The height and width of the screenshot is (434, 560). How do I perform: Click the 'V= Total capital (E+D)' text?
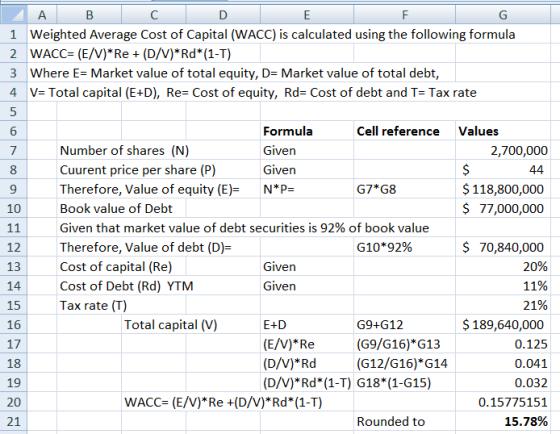pos(253,93)
